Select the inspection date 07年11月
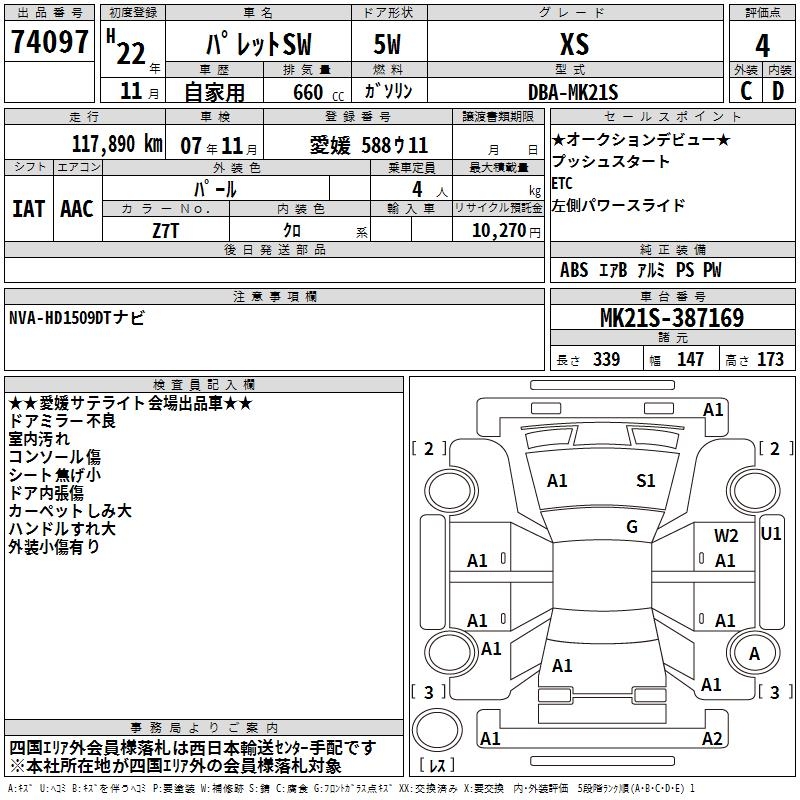 click(219, 146)
